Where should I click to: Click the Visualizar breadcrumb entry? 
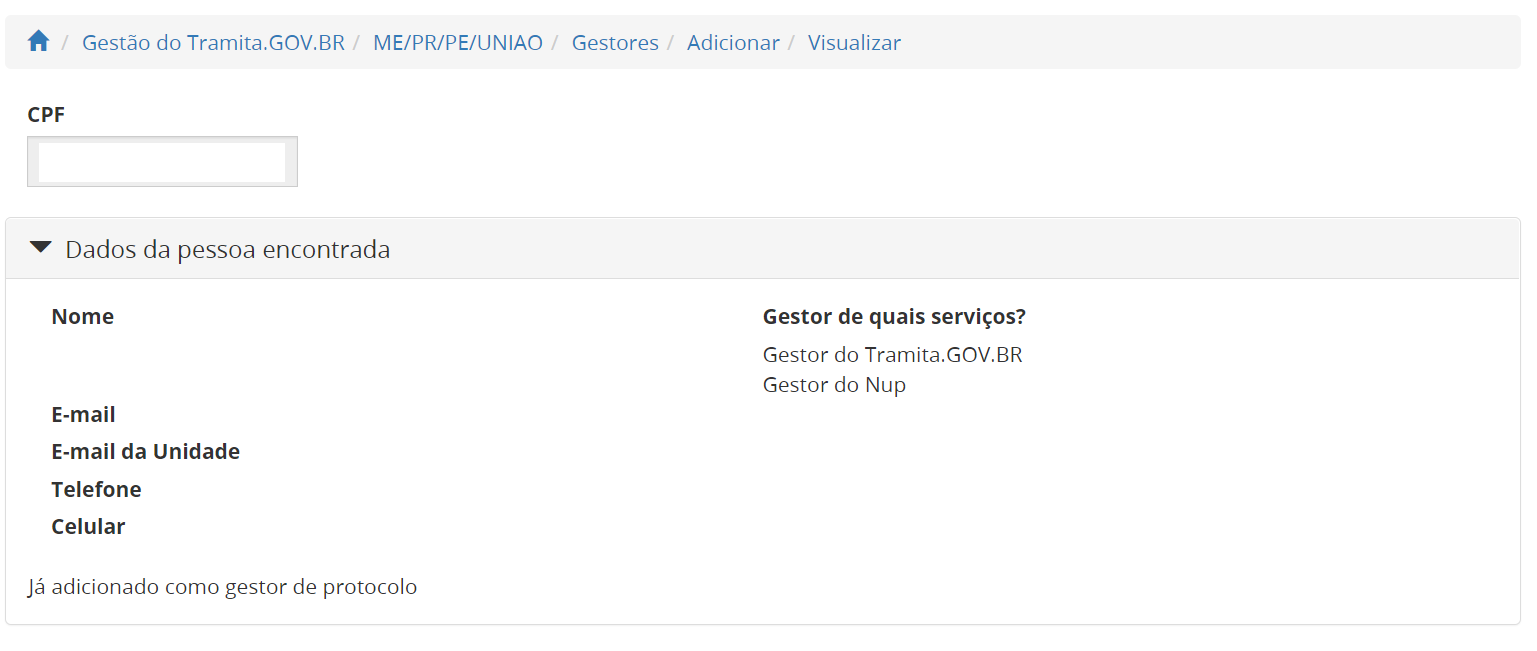[854, 43]
